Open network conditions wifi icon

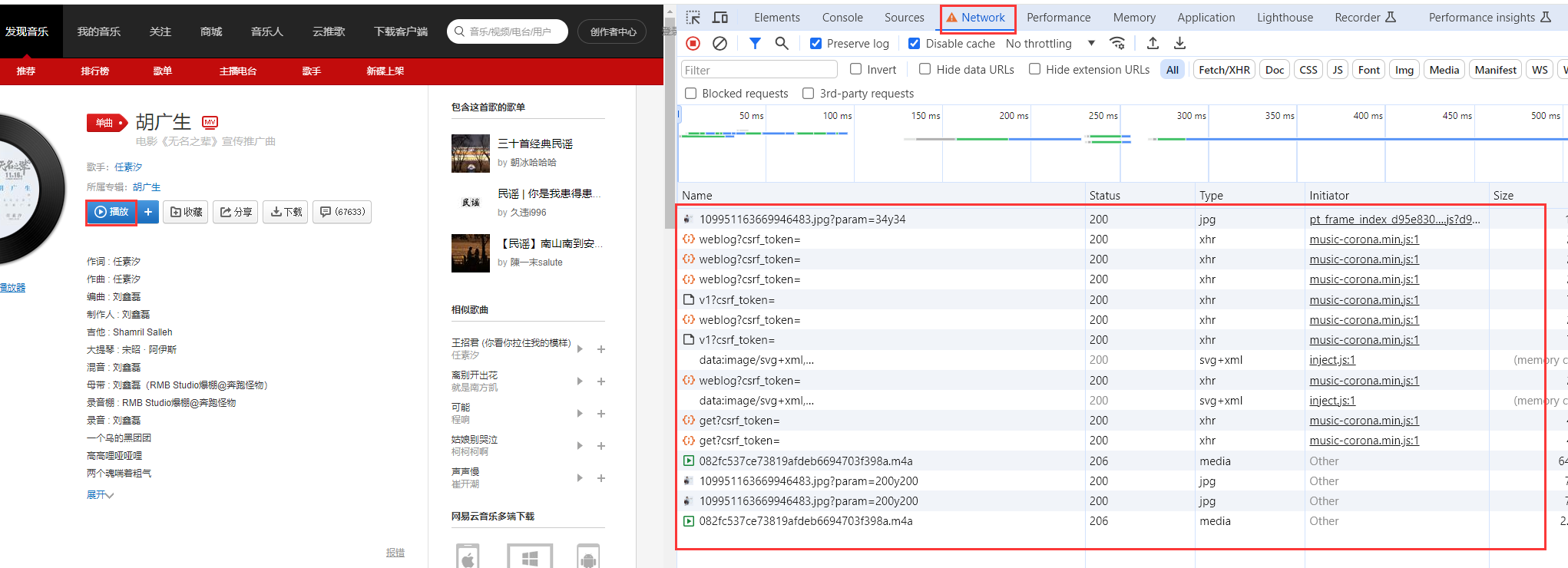(1118, 44)
